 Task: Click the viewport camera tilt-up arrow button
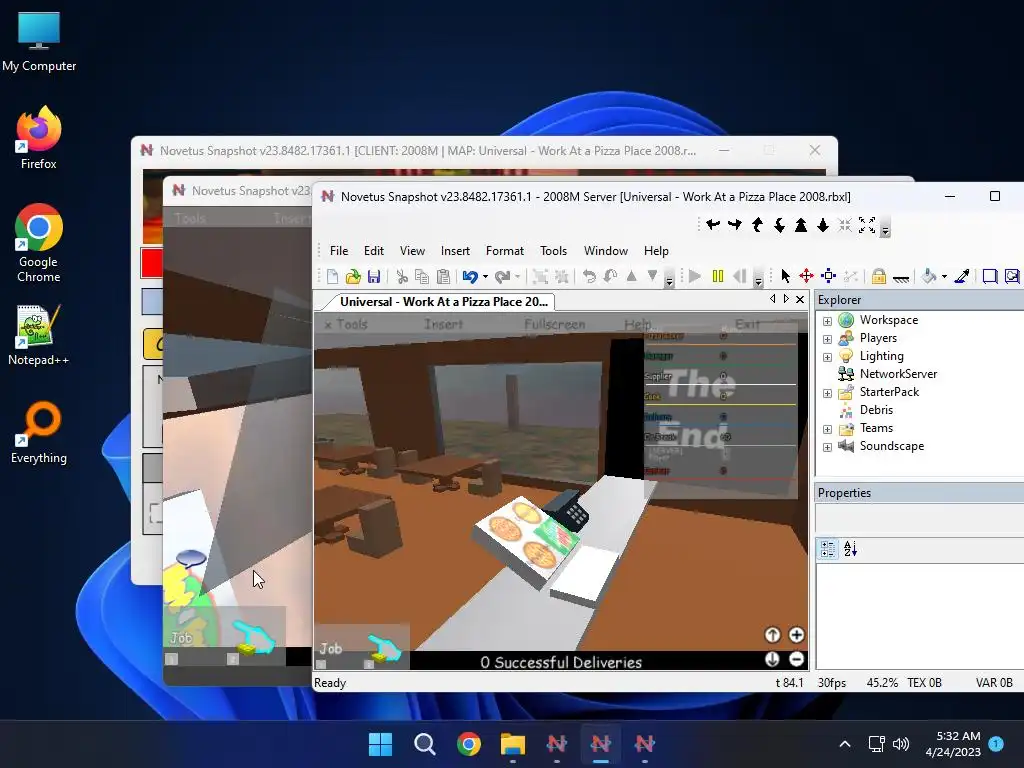pos(772,635)
